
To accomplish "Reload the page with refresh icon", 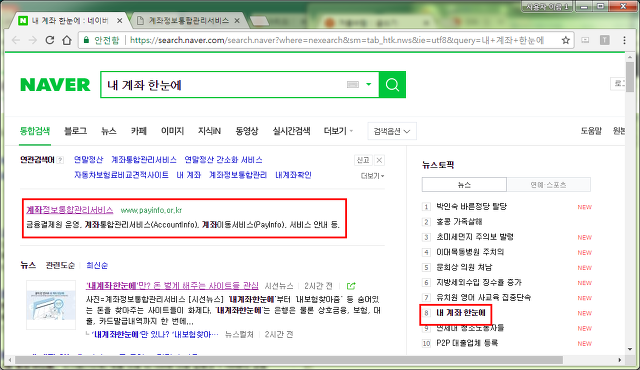I will (50, 40).
